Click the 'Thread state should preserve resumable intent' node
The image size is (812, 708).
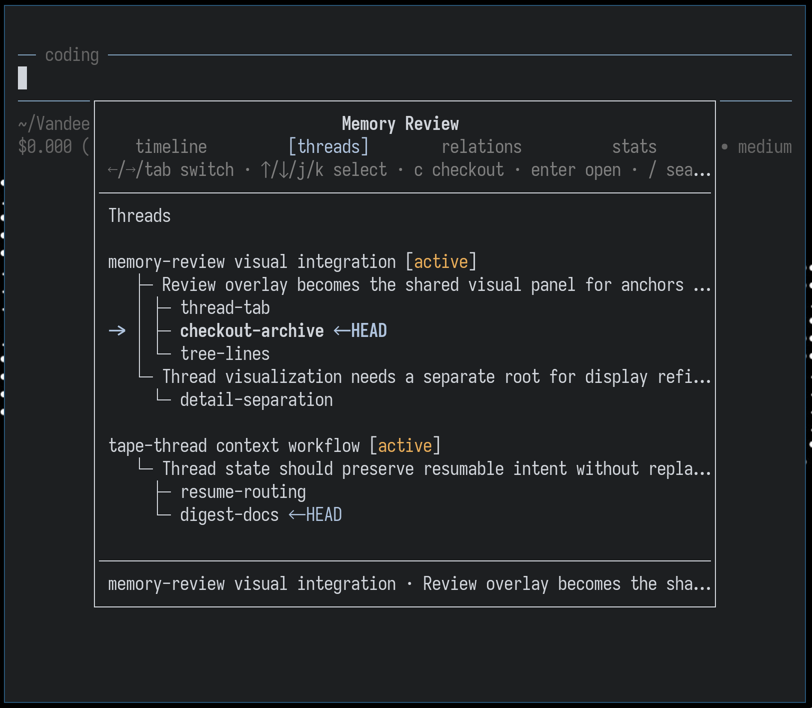click(436, 469)
